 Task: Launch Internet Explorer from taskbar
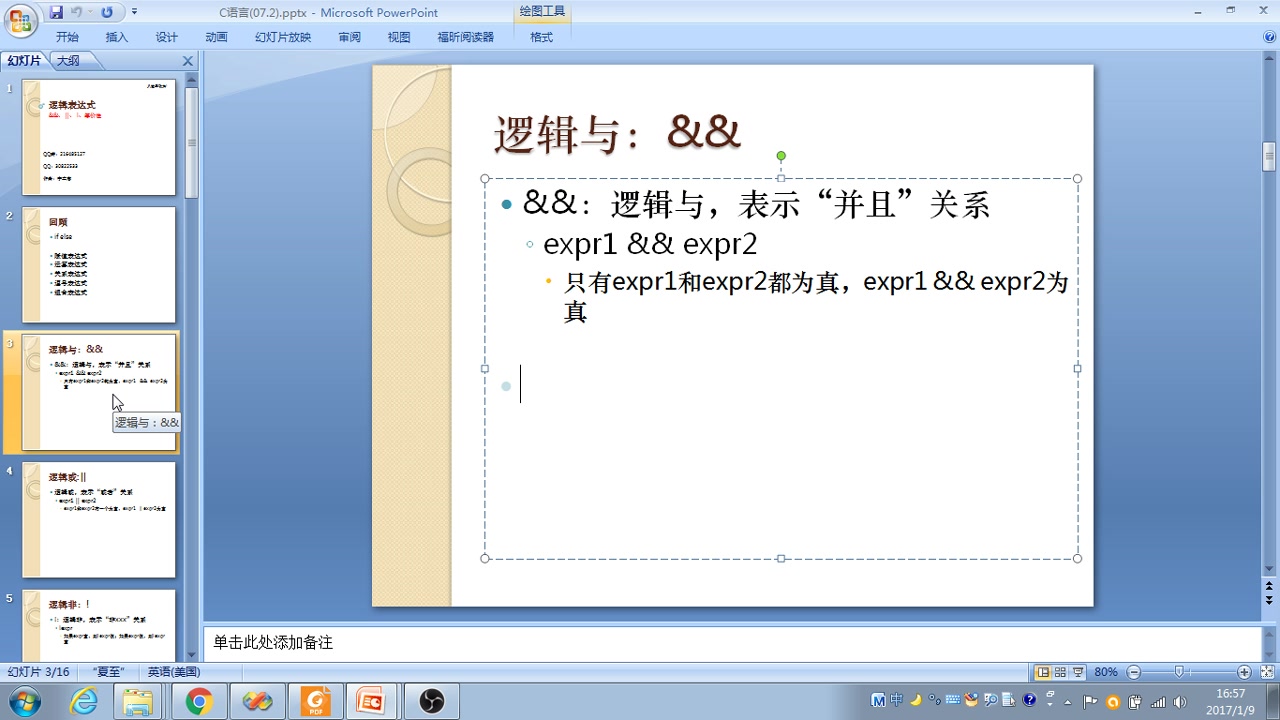coord(84,702)
